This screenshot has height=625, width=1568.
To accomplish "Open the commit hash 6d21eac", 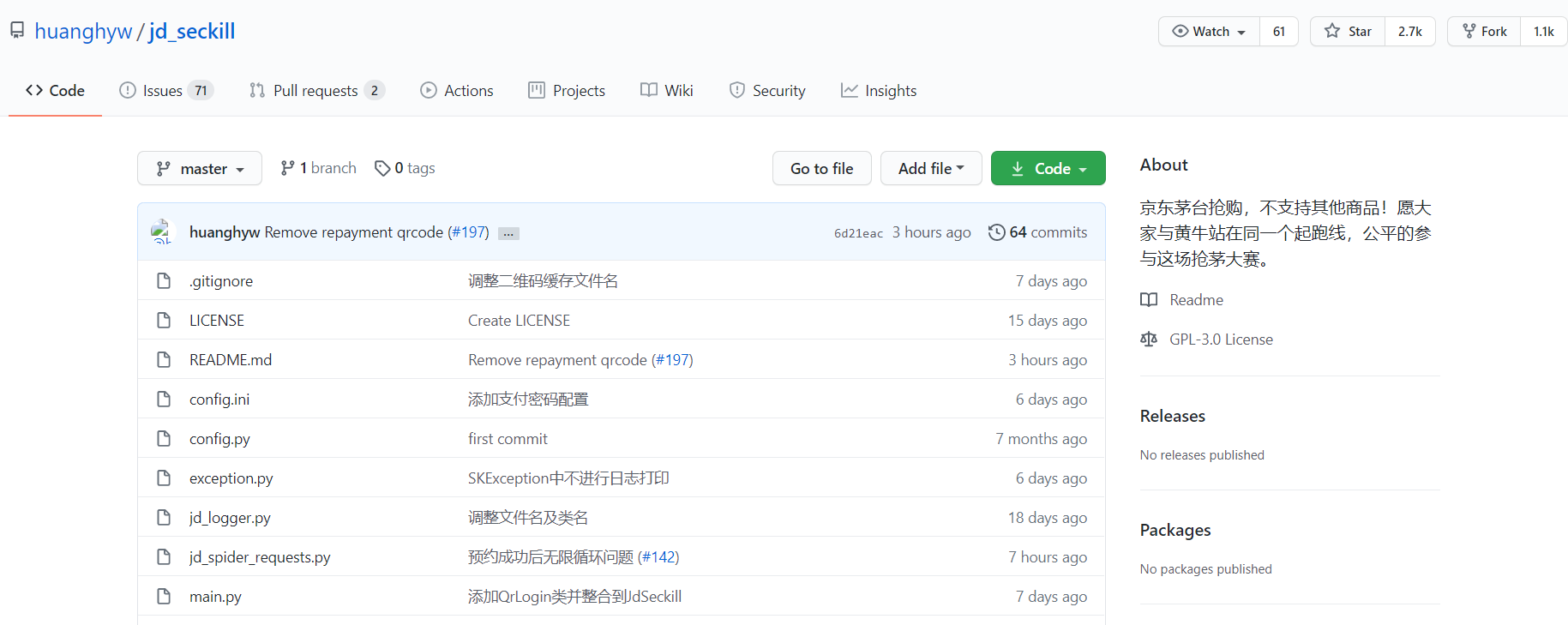I will coord(858,233).
